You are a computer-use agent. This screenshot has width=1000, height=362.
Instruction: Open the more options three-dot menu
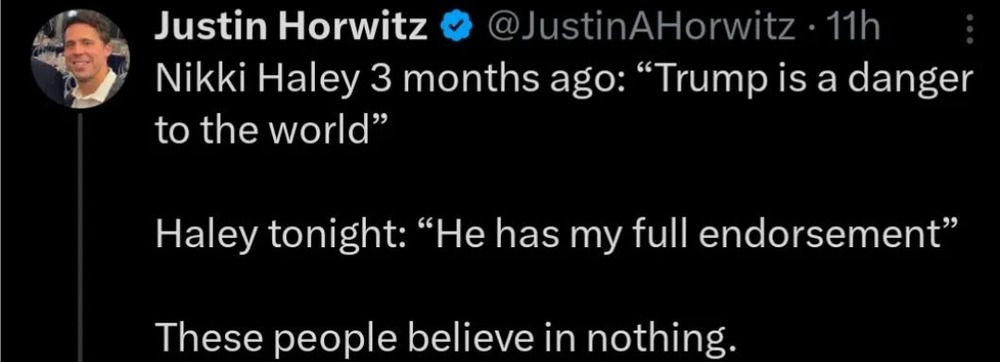pos(970,29)
